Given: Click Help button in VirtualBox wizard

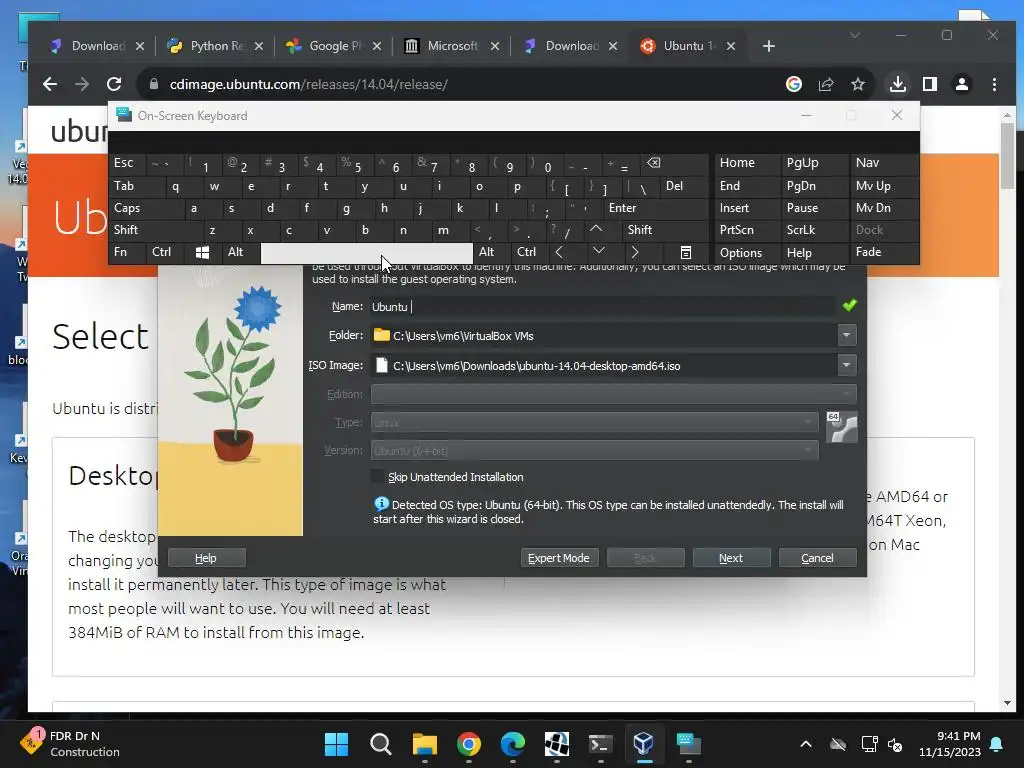Looking at the screenshot, I should (206, 558).
